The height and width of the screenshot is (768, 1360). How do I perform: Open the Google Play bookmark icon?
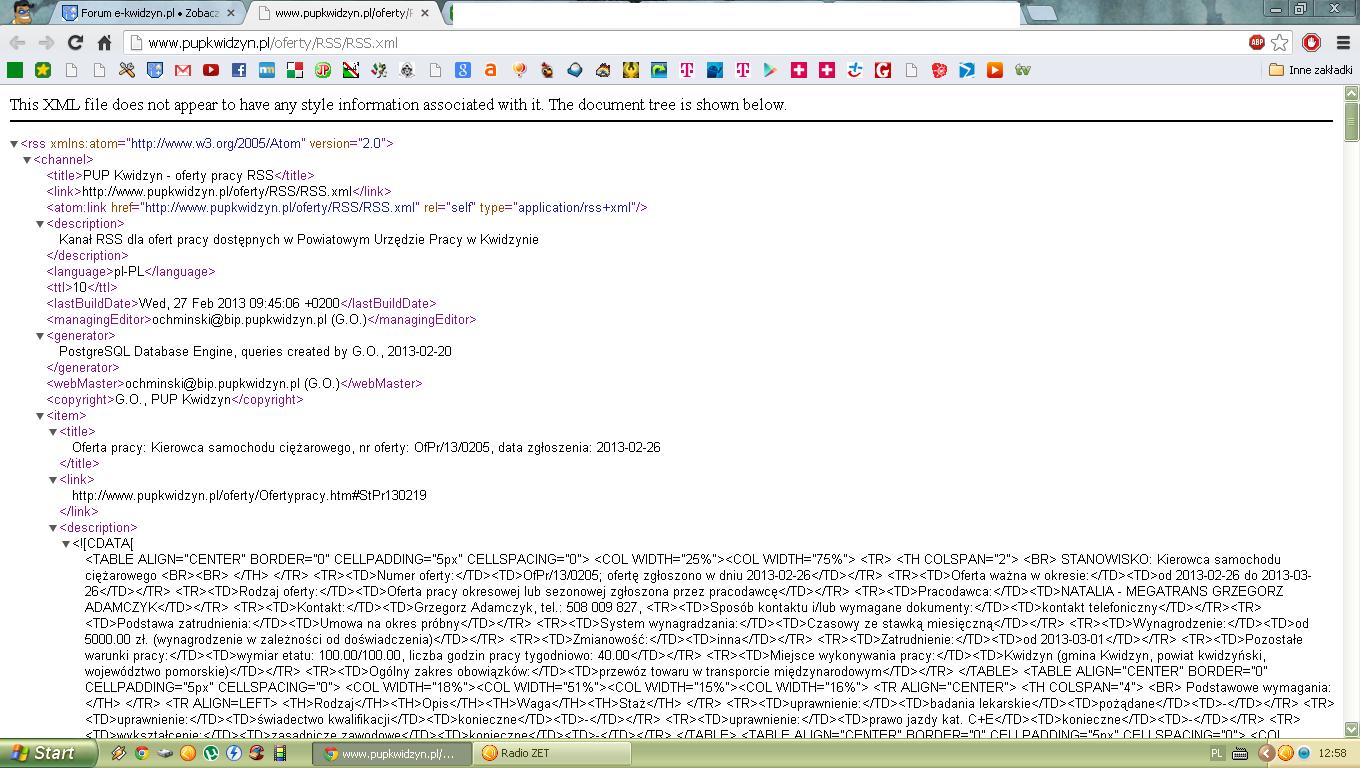(x=770, y=70)
